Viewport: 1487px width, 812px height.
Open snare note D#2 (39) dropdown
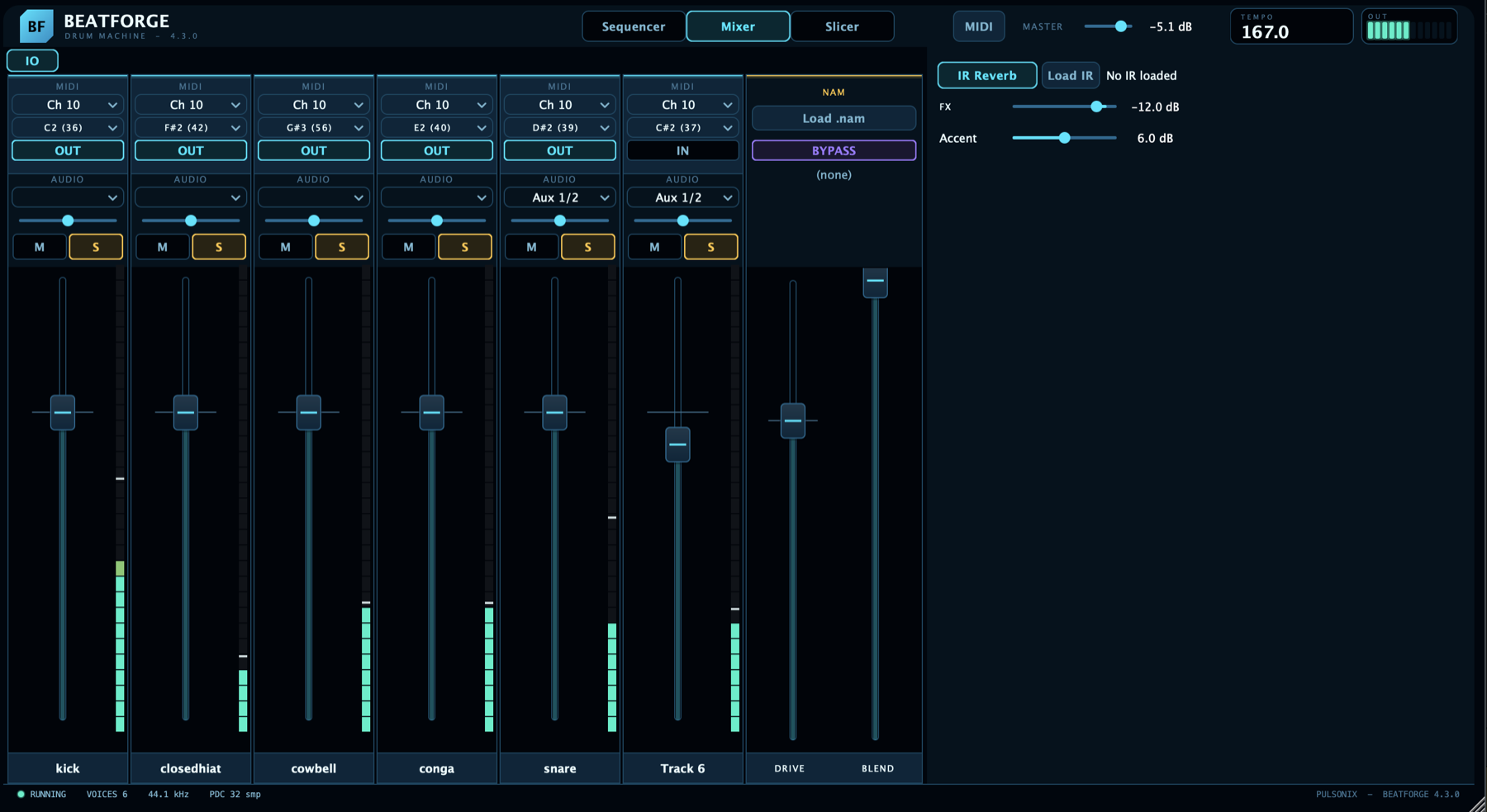(x=560, y=127)
